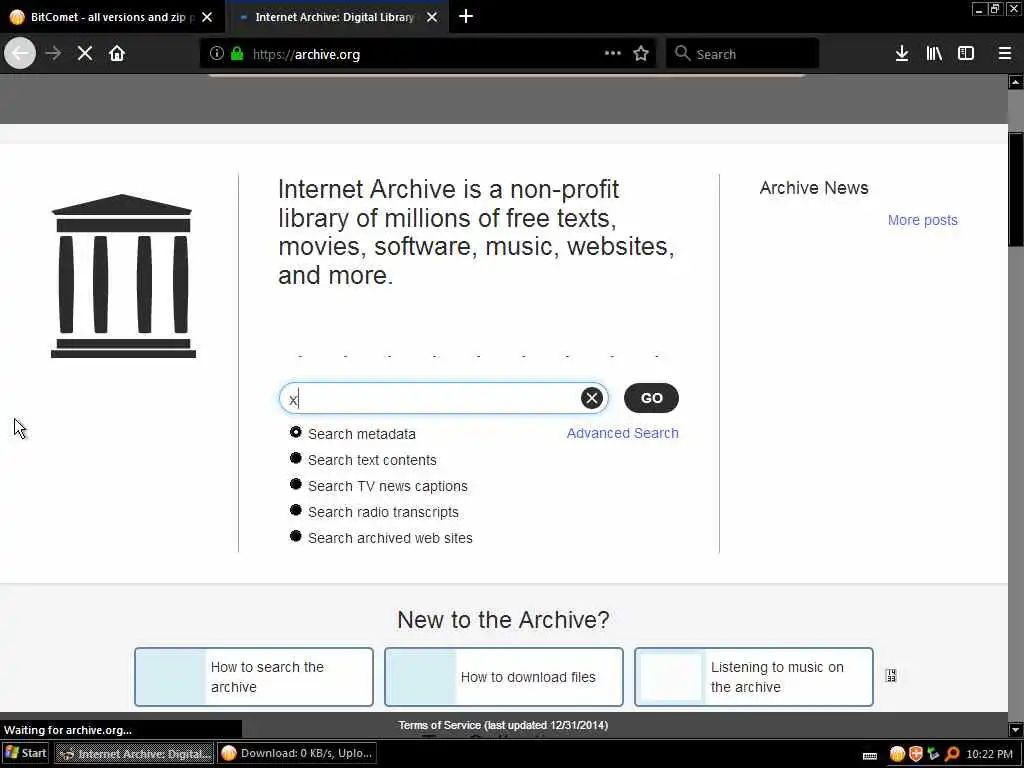
Task: Select Search text contents option
Action: pos(295,458)
